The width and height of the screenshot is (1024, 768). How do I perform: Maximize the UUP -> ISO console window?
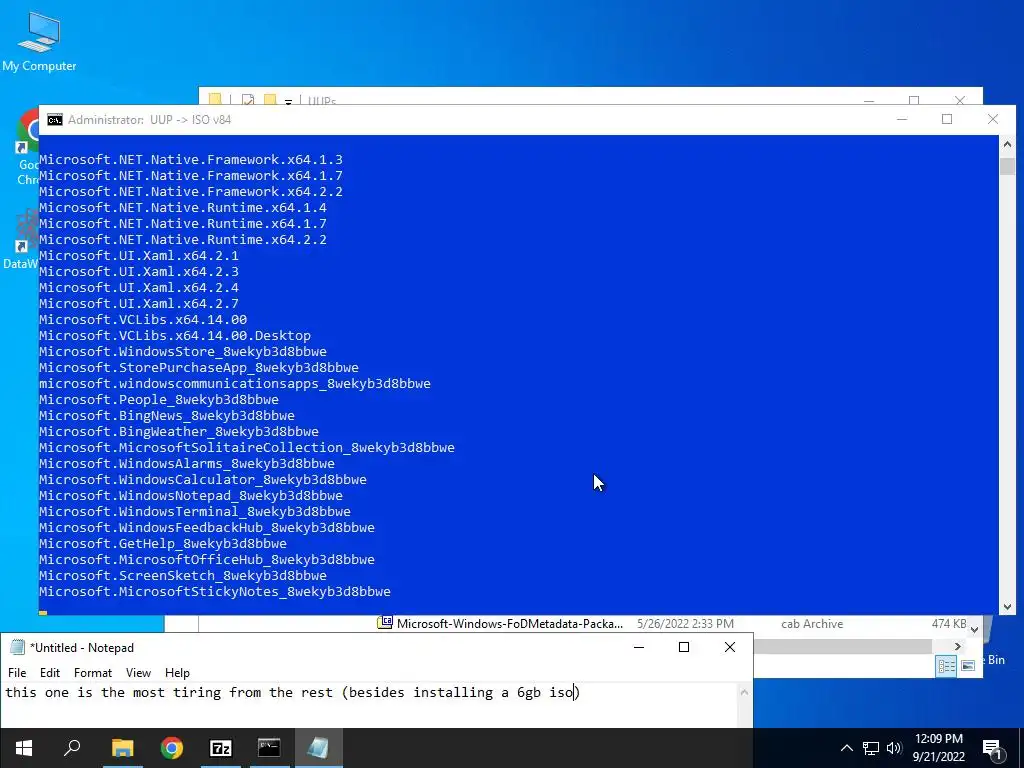947,120
